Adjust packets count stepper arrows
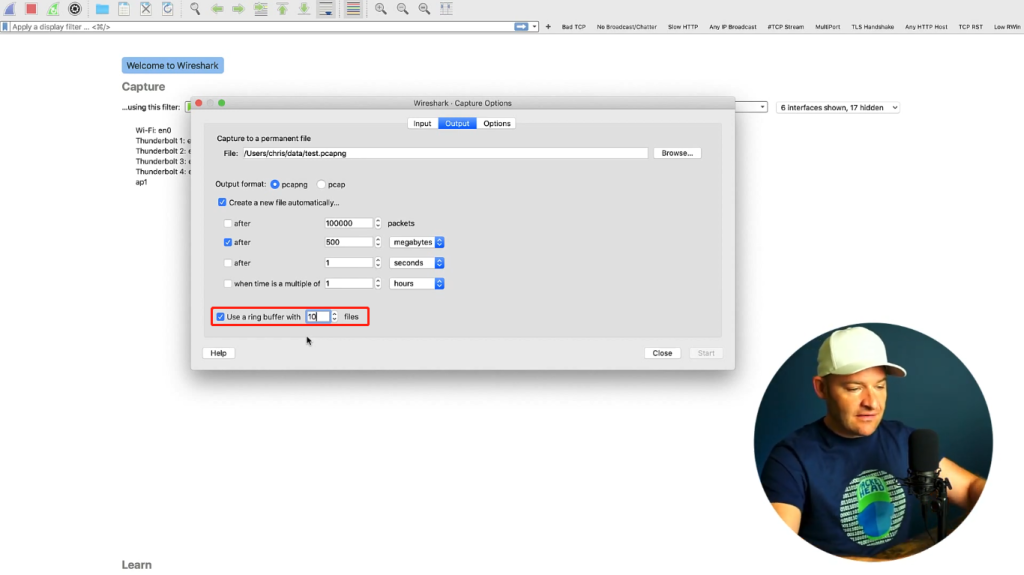 click(x=378, y=223)
